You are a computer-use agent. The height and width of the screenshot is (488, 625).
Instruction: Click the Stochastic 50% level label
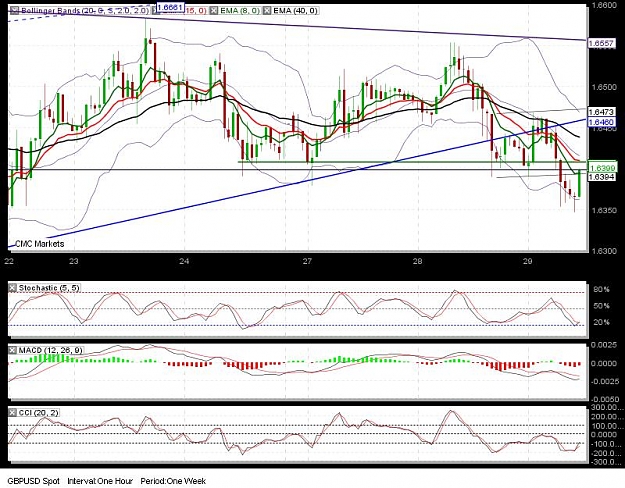pyautogui.click(x=601, y=306)
